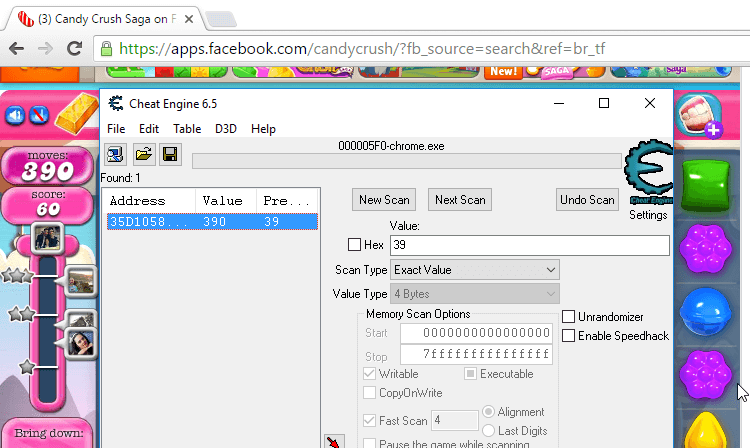
Task: Enable the Hex checkbox
Action: pos(354,245)
